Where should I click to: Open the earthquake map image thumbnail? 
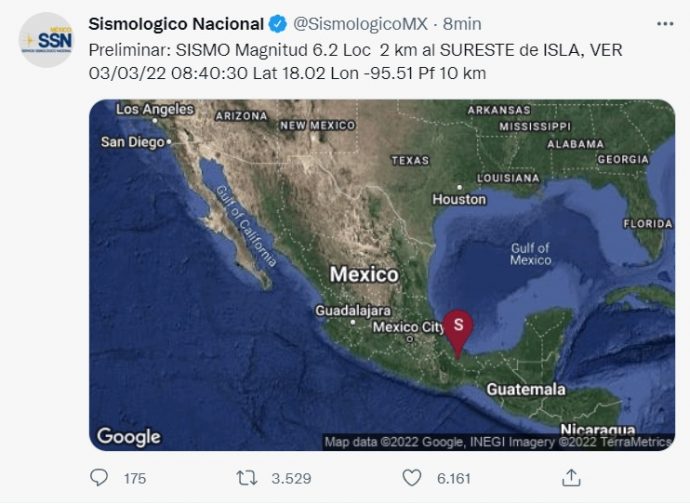[x=382, y=275]
